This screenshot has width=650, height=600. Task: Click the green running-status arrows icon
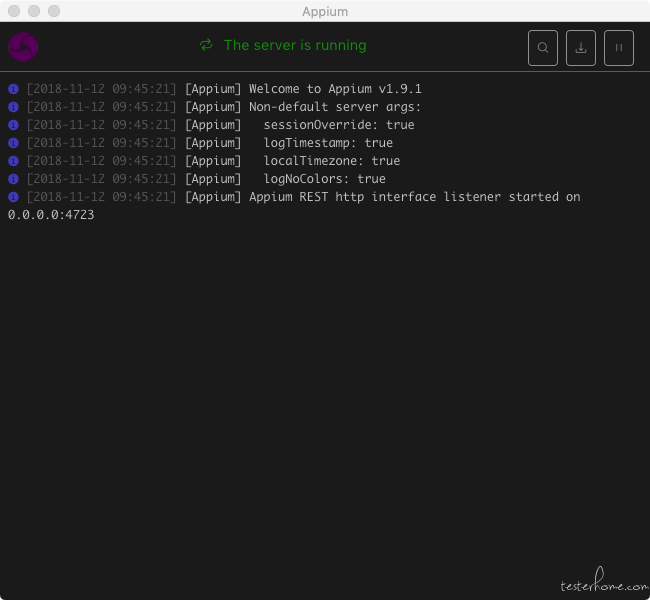206,45
